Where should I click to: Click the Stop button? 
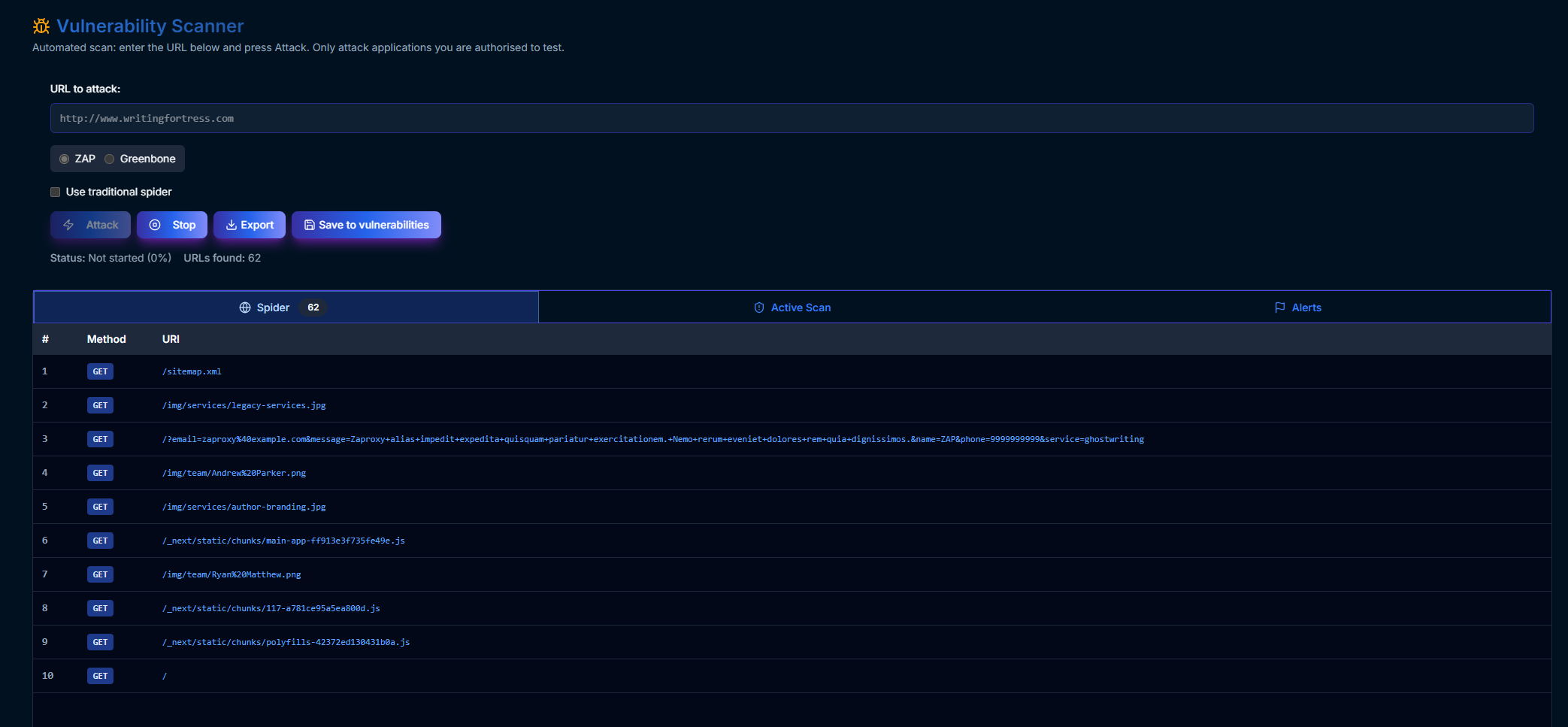(x=172, y=225)
